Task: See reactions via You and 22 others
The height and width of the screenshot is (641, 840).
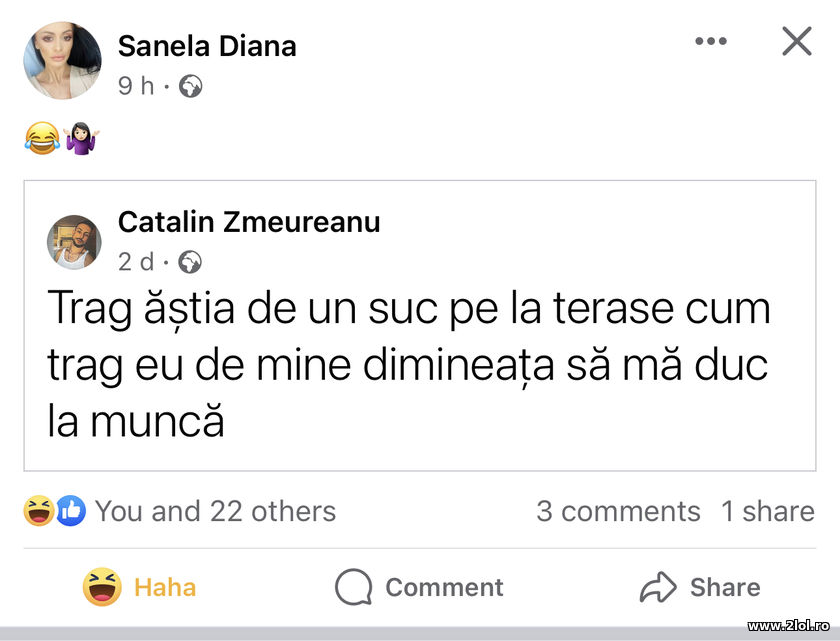Action: click(215, 511)
